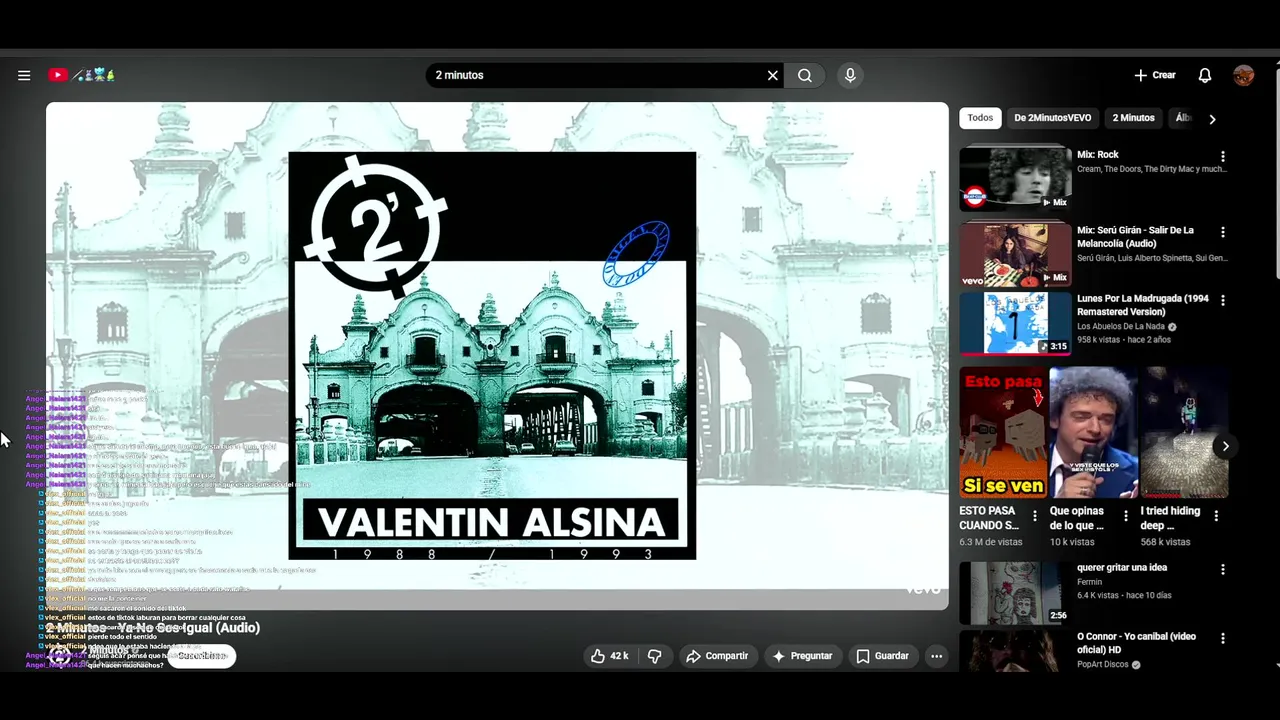Advance shorts shelf with next arrow
The image size is (1280, 720).
click(1225, 446)
